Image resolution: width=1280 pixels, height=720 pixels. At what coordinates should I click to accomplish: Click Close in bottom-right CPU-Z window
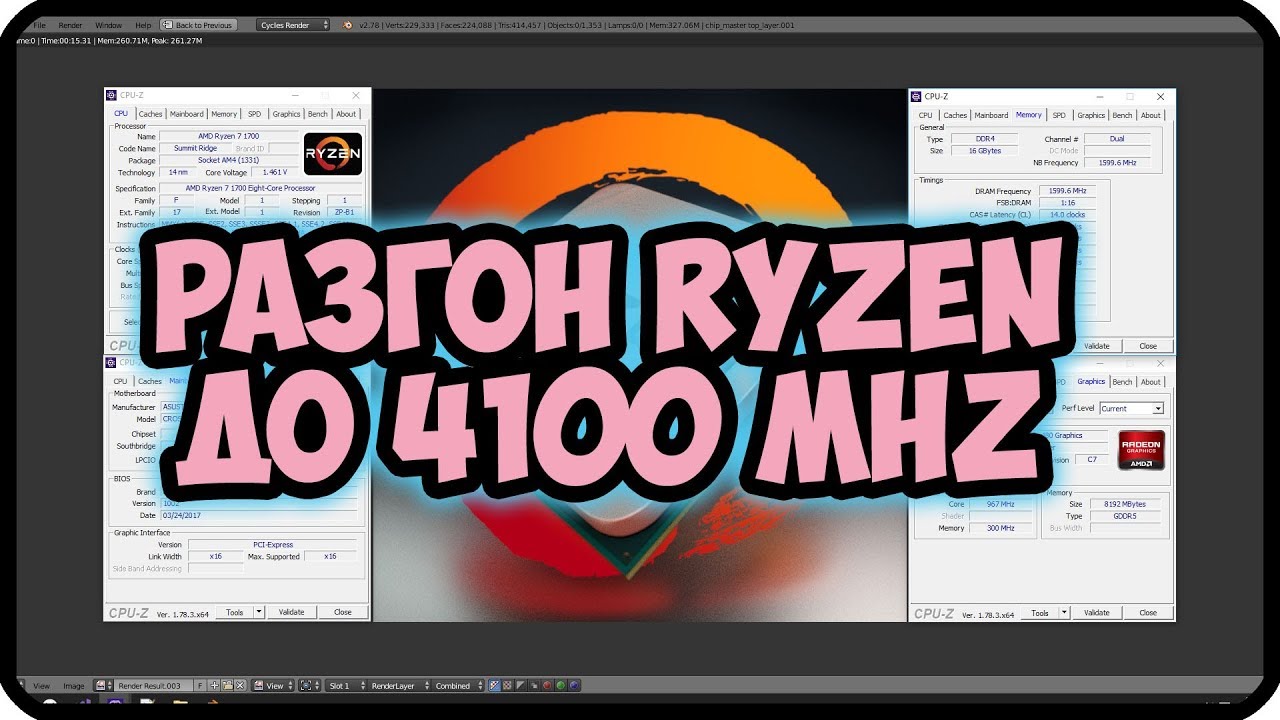tap(1148, 613)
